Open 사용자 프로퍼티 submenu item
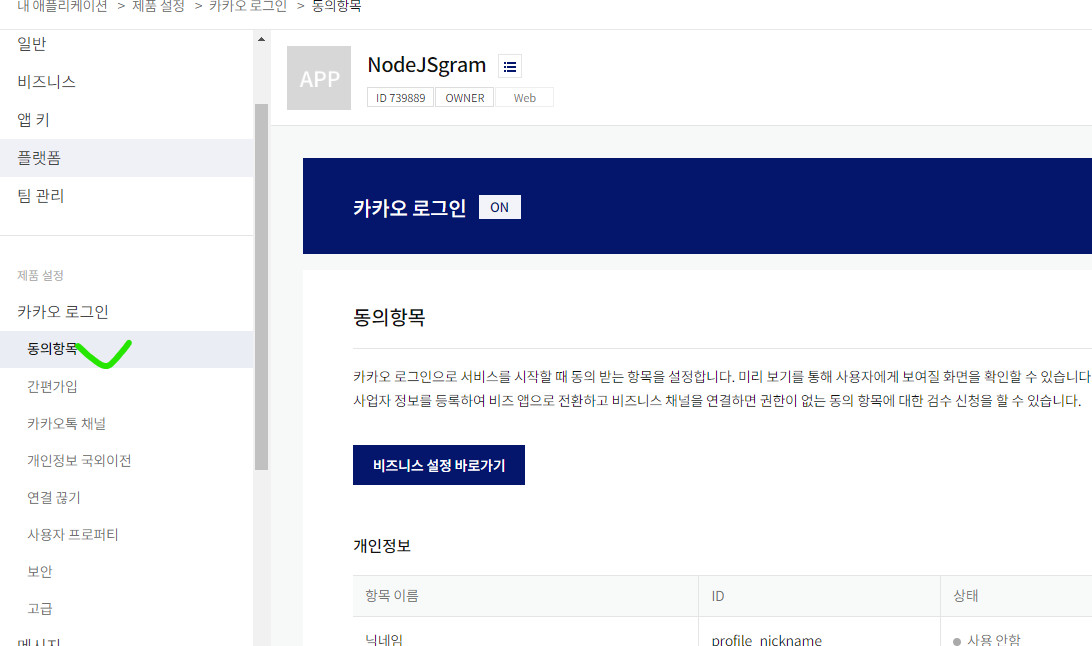1092x646 pixels. click(x=72, y=535)
